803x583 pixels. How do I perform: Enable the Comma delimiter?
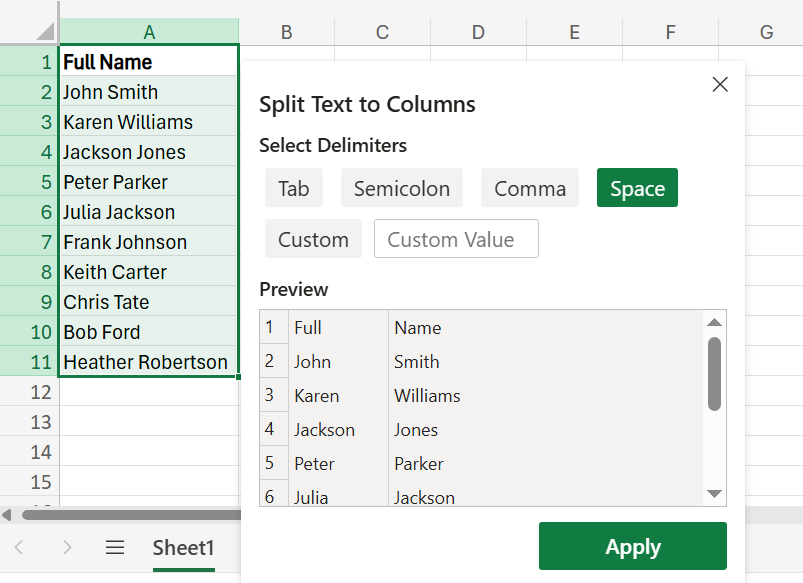(x=529, y=187)
